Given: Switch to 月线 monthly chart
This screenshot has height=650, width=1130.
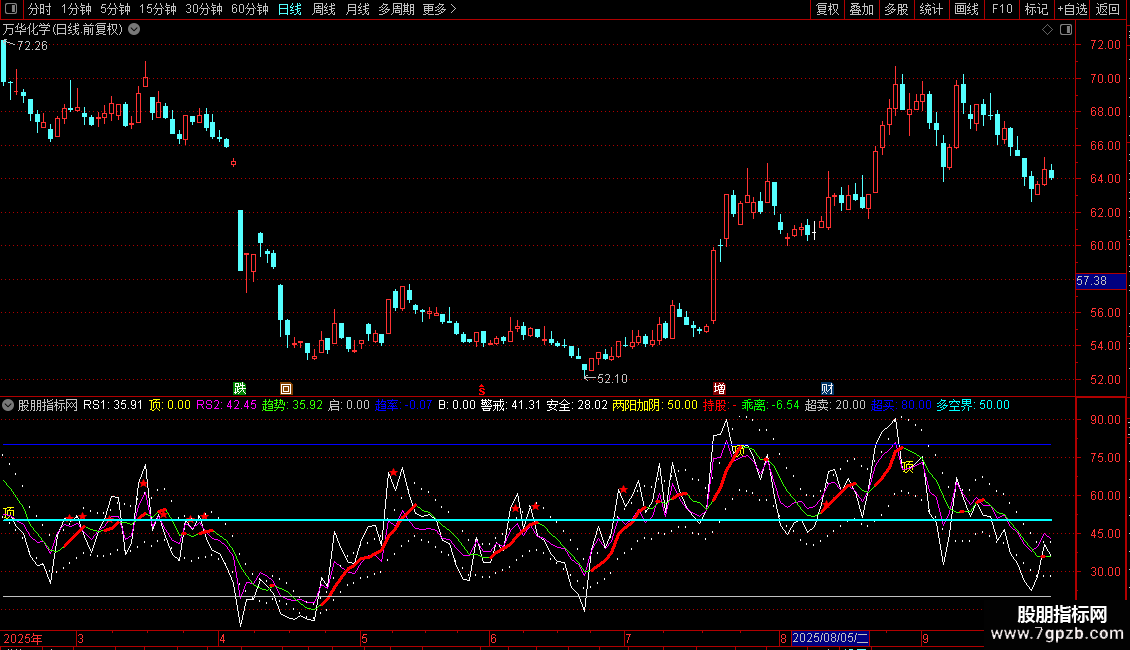Looking at the screenshot, I should pyautogui.click(x=357, y=9).
